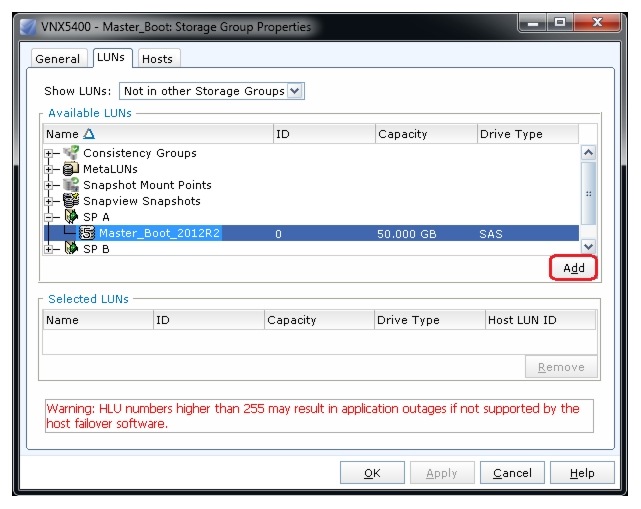Viewport: 641px width, 509px height.
Task: Maximize the Storage Group Properties window
Action: [x=560, y=22]
